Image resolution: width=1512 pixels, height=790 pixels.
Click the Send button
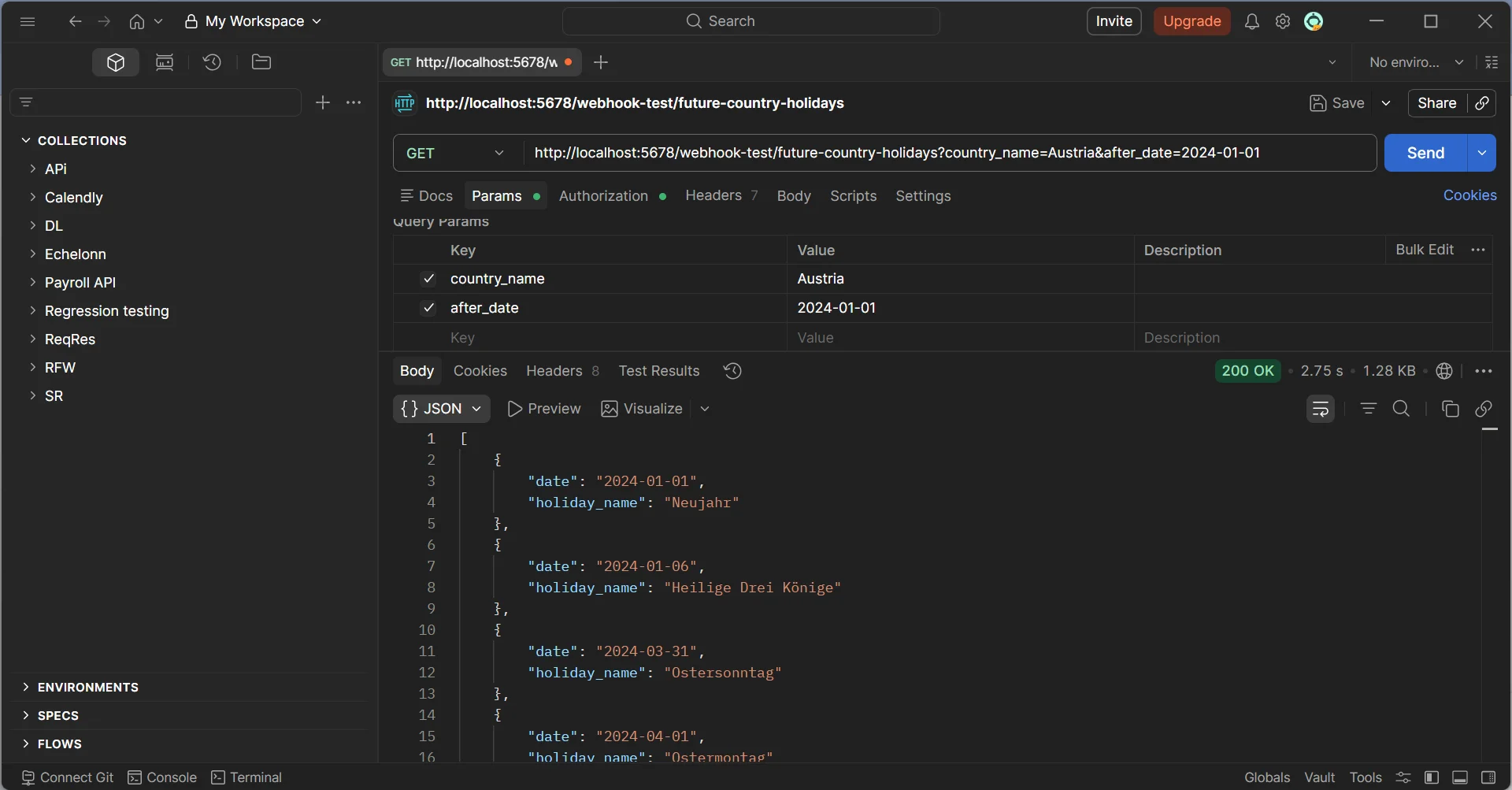1425,153
